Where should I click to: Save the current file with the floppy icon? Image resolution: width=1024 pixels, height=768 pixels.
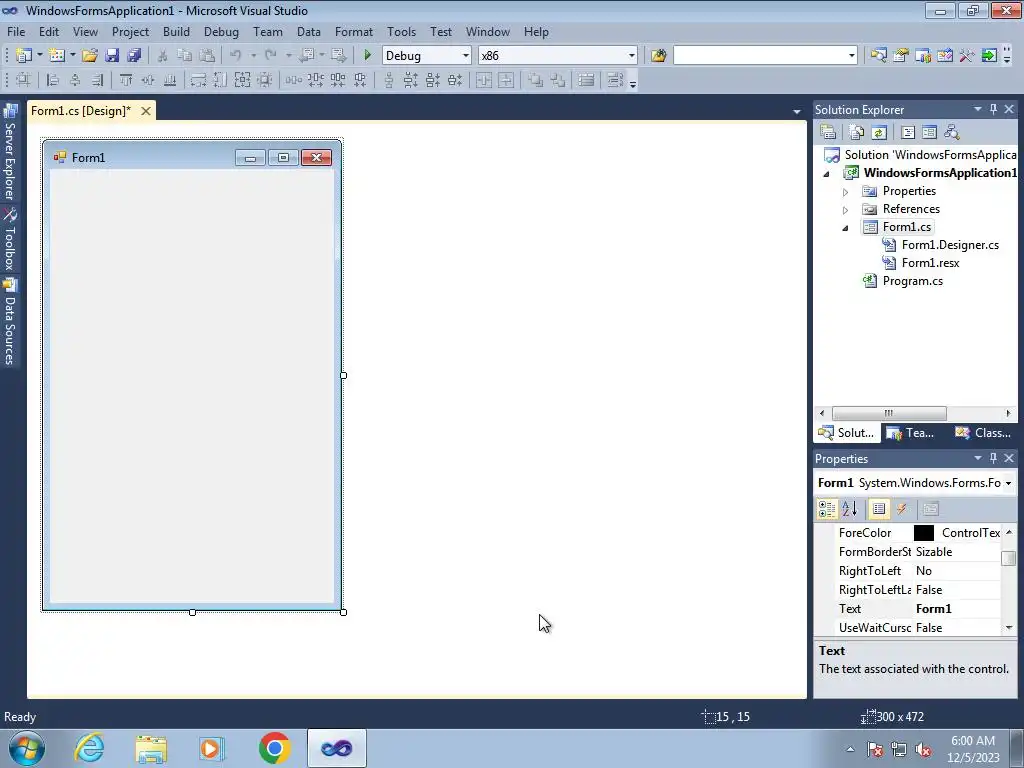pos(112,56)
